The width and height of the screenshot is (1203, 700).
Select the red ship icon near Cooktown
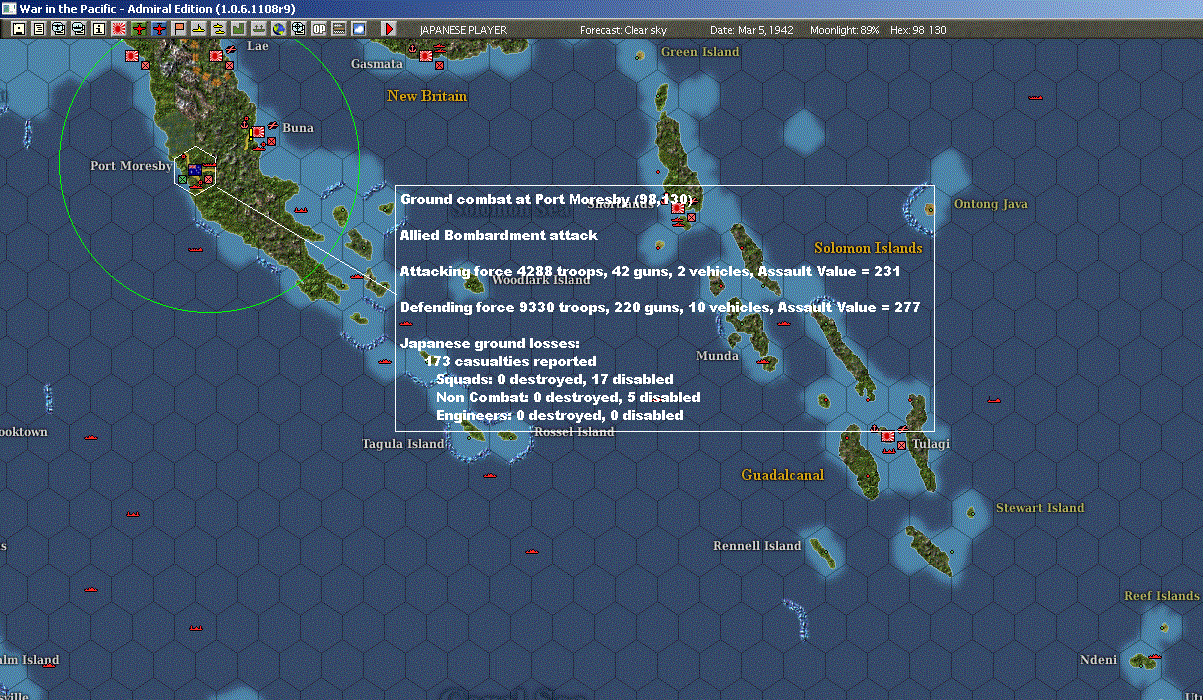click(92, 437)
